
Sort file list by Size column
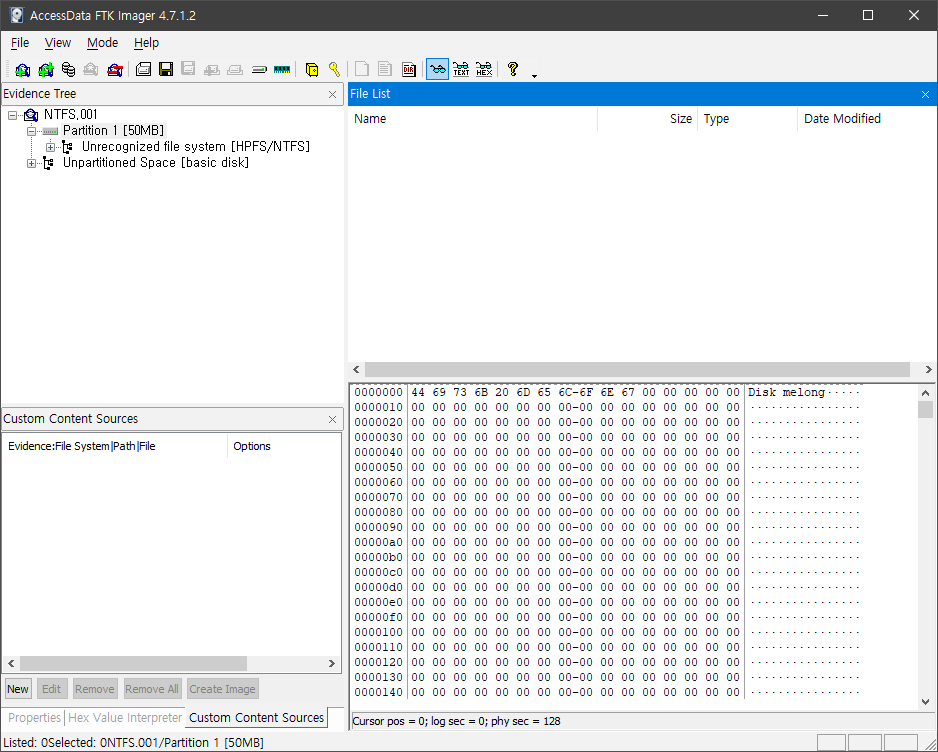[x=648, y=118]
